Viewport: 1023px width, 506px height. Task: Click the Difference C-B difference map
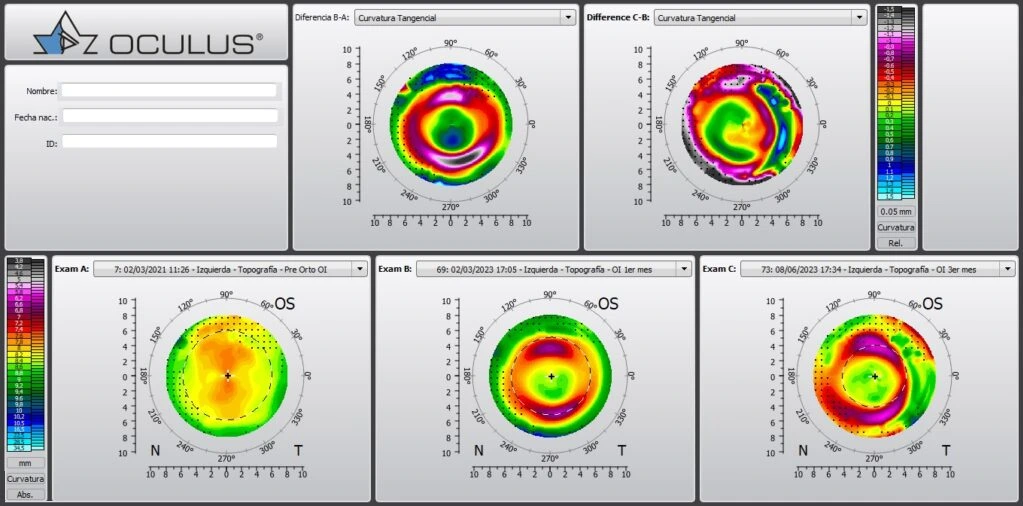[741, 125]
